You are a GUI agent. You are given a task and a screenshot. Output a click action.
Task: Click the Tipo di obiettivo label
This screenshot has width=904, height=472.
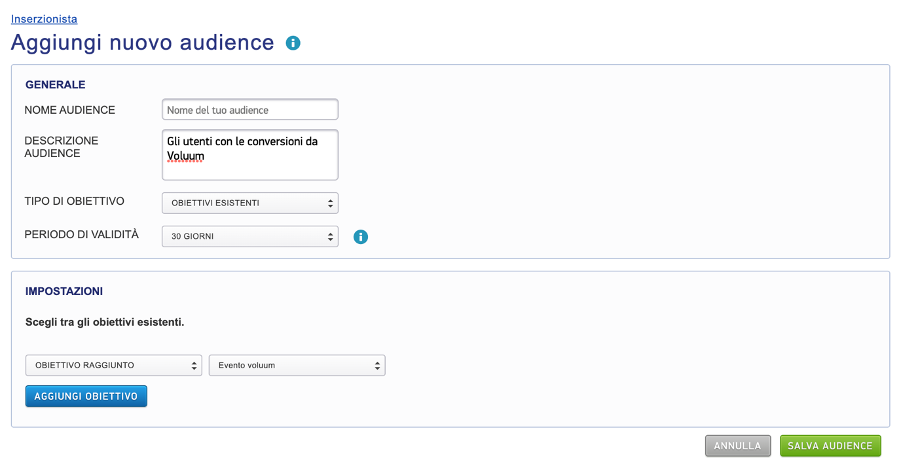pyautogui.click(x=74, y=202)
